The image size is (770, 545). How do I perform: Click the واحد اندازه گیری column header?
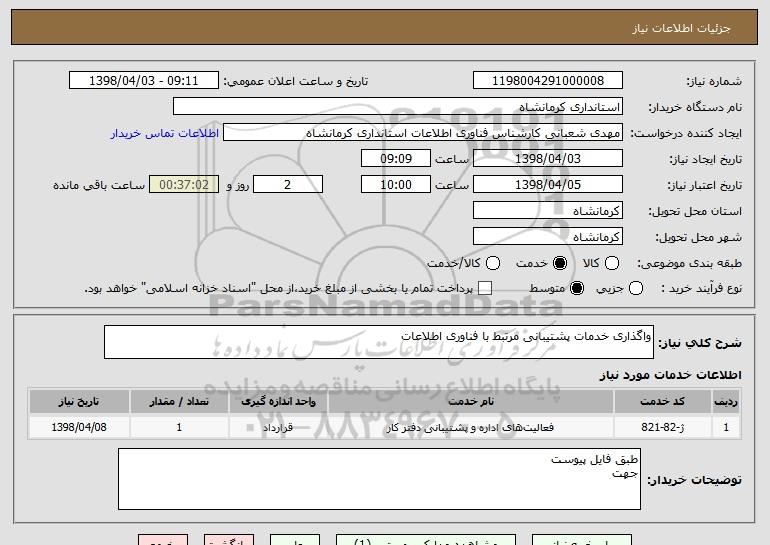click(x=278, y=402)
